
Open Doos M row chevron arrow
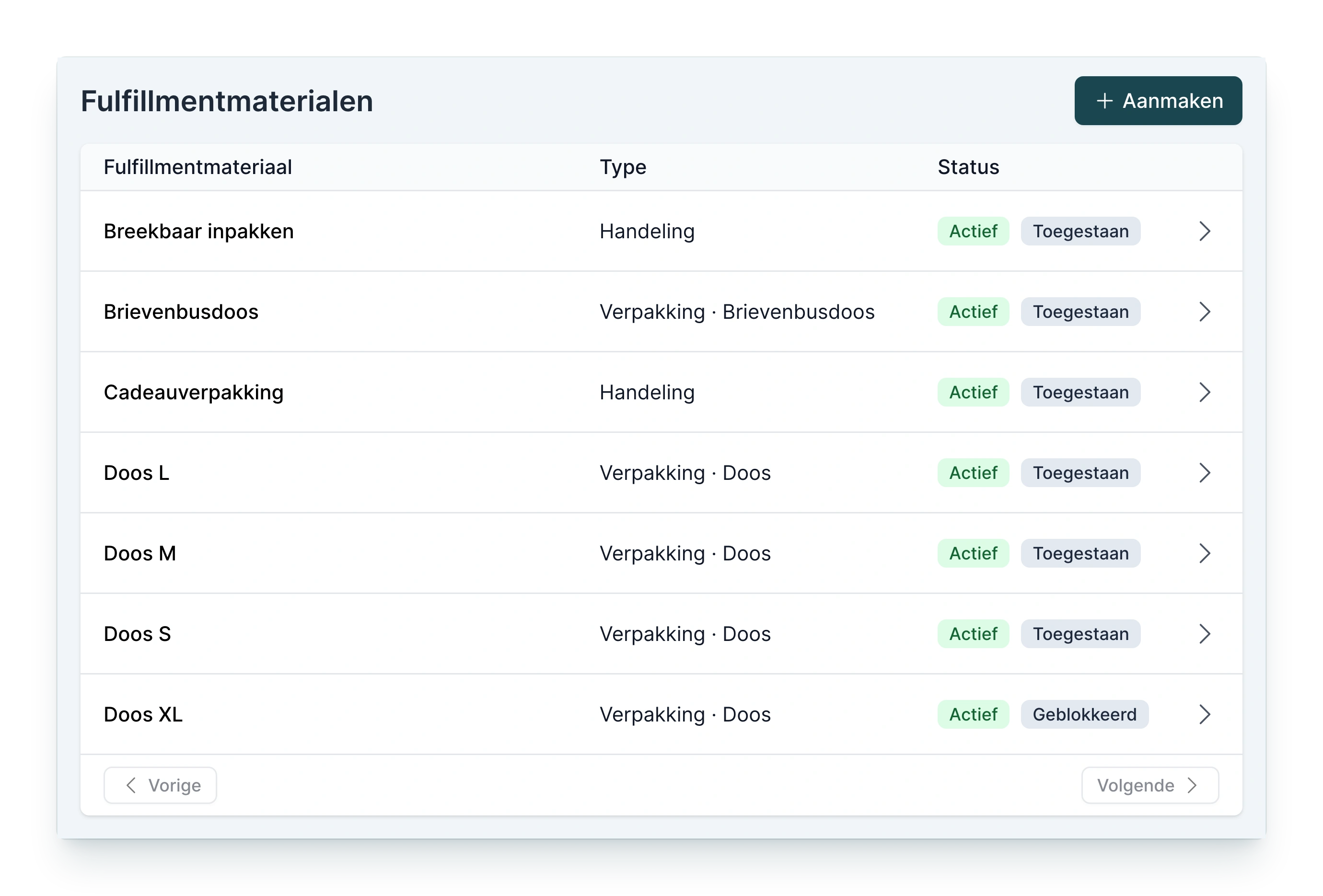point(1204,553)
